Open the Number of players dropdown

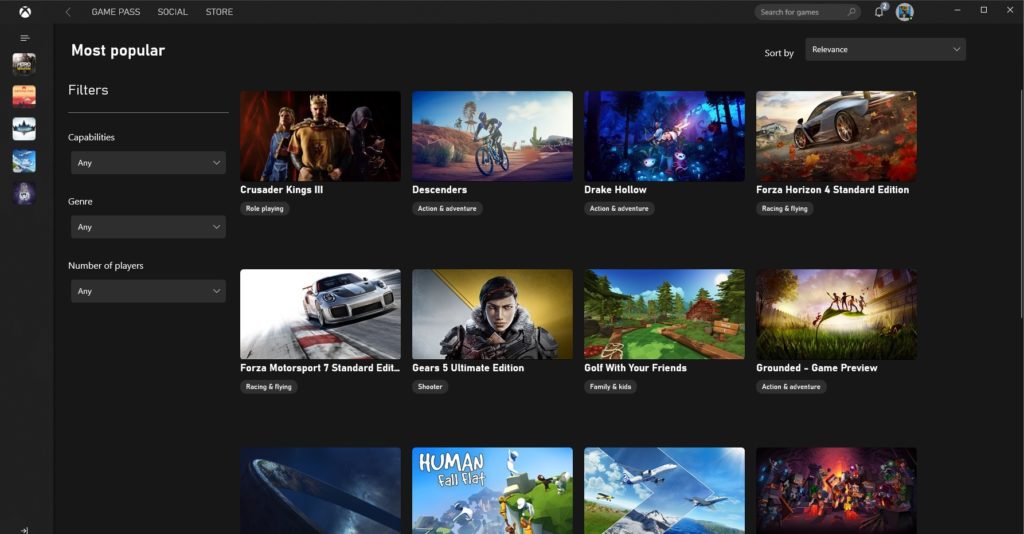tap(148, 291)
